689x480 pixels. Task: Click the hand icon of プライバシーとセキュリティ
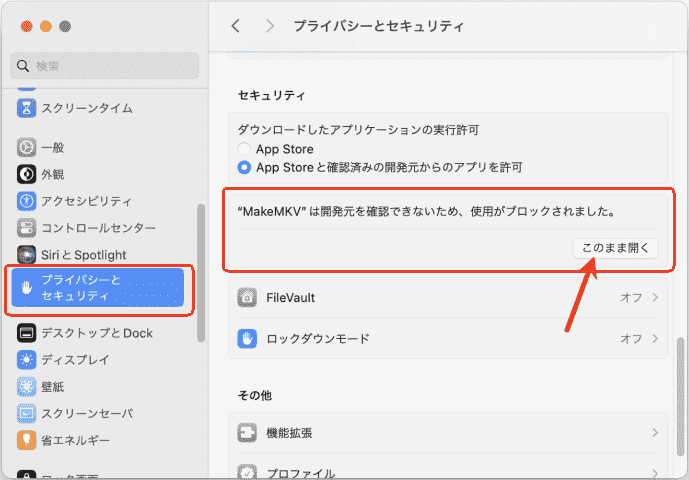click(x=27, y=288)
